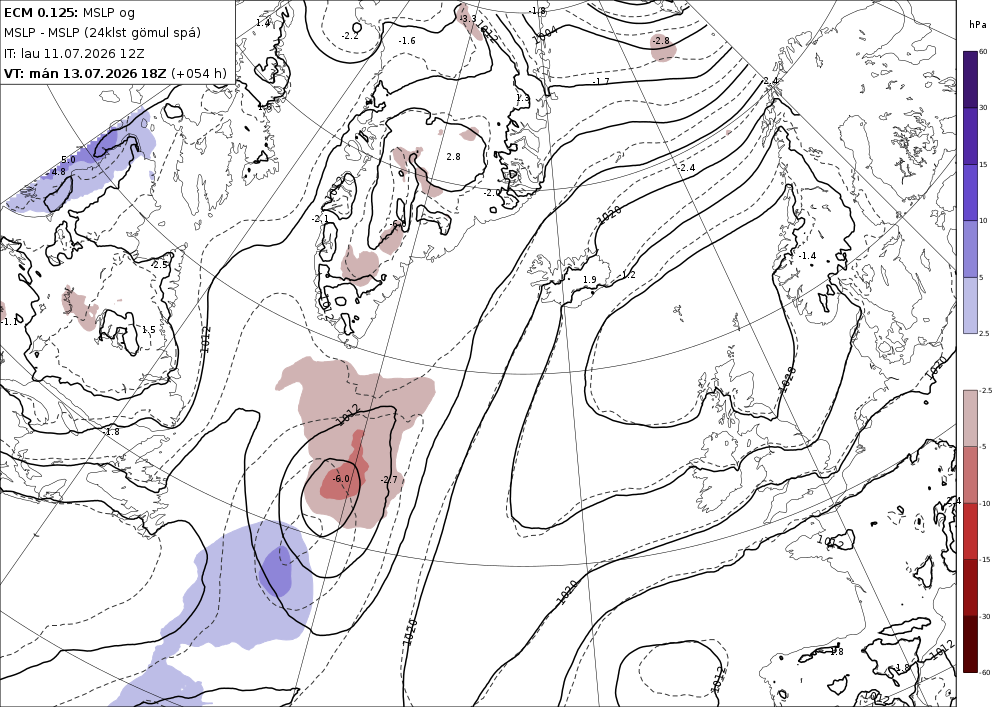
Task: Click the '1.5' value label
Action: [149, 330]
